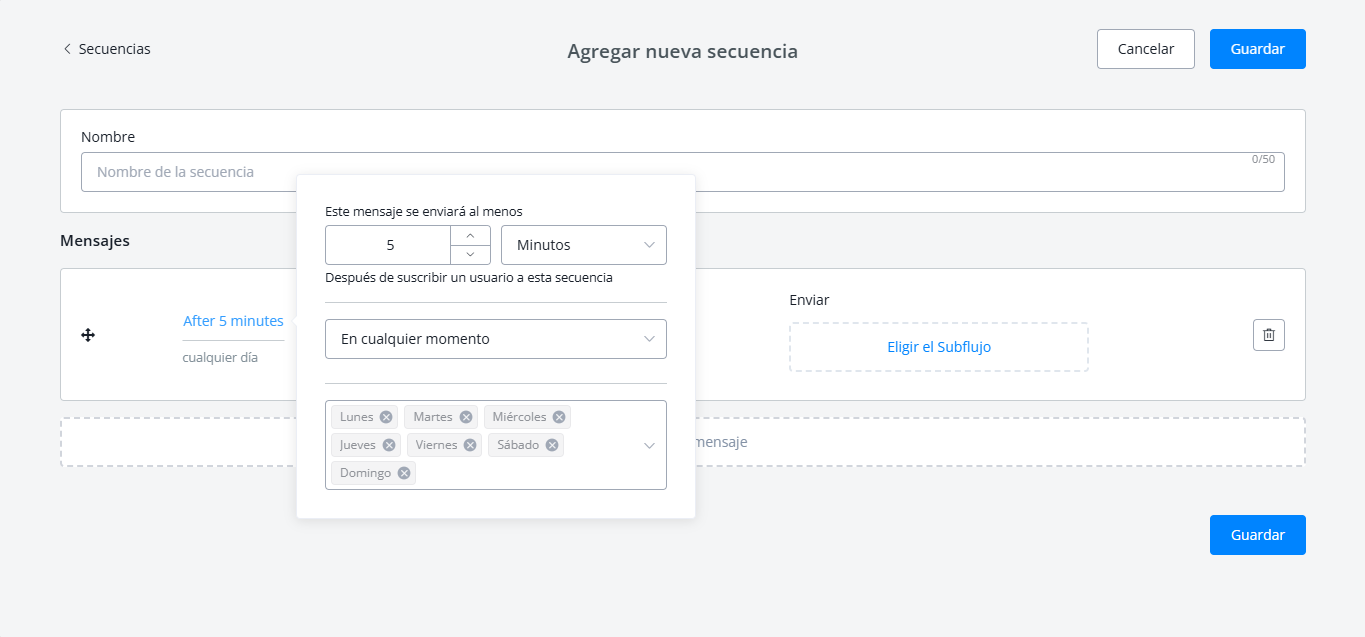Screen dimensions: 1365x637
Task: Expand the days selection dropdown
Action: (x=649, y=444)
